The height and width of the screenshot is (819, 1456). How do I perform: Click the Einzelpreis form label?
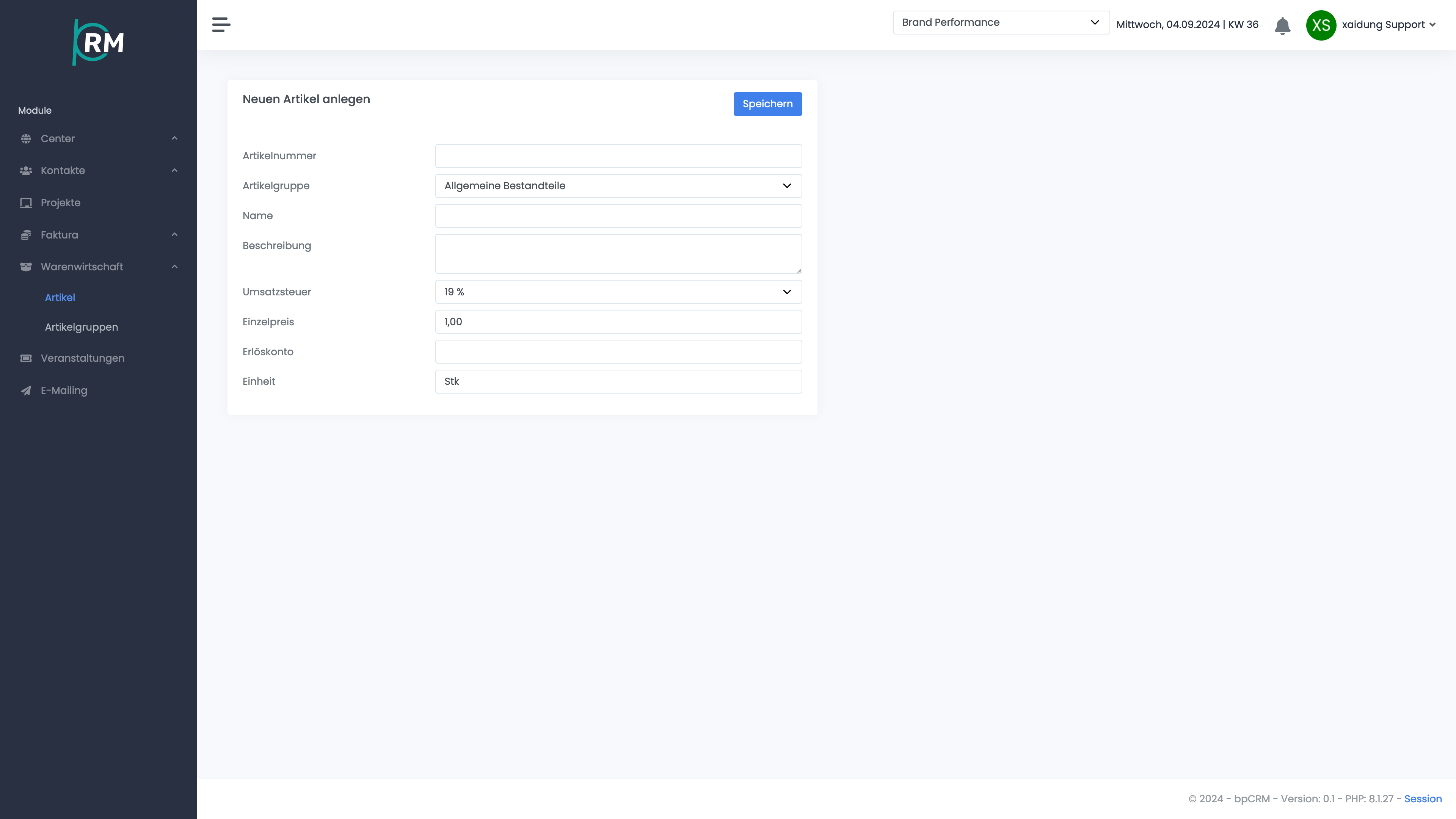(268, 322)
